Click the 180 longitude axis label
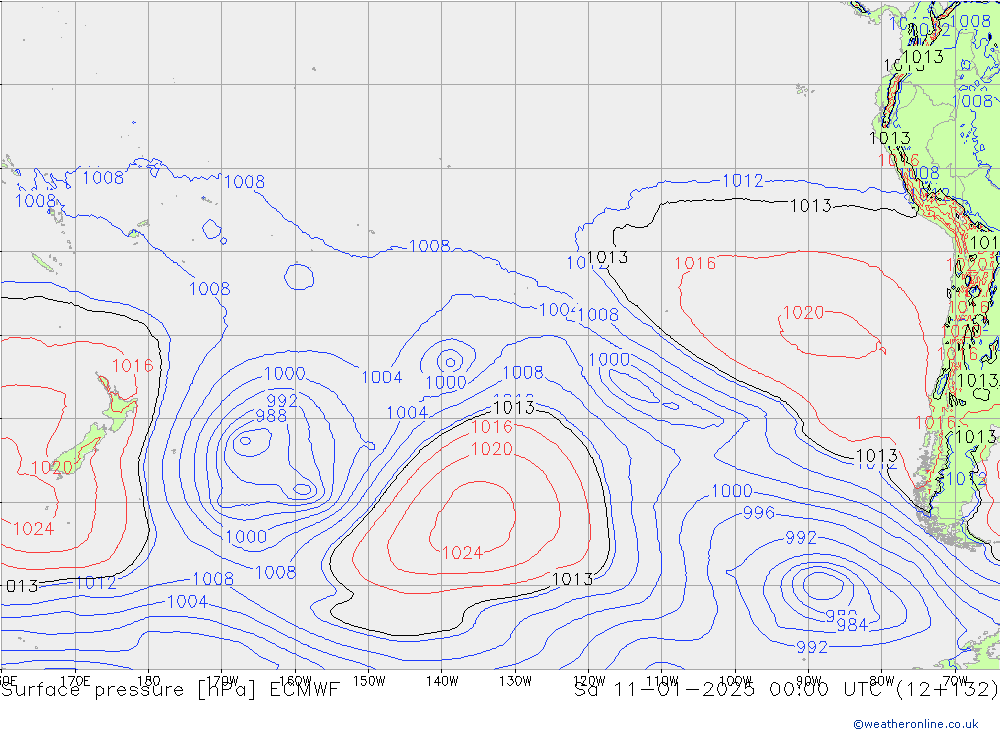The height and width of the screenshot is (733, 1000). (148, 680)
